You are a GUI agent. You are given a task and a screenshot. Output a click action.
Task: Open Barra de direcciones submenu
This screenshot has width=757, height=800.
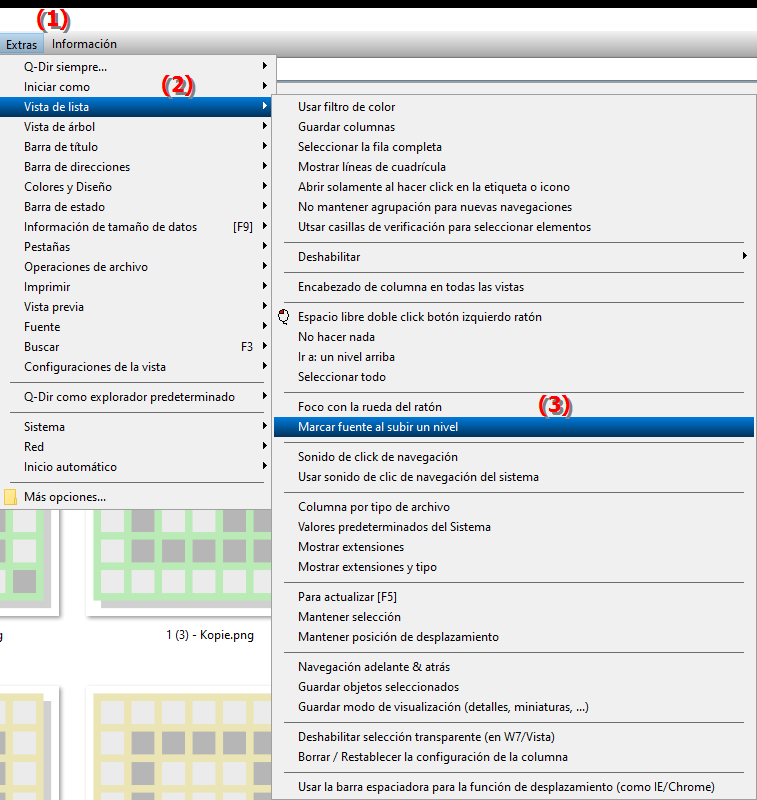coord(138,167)
